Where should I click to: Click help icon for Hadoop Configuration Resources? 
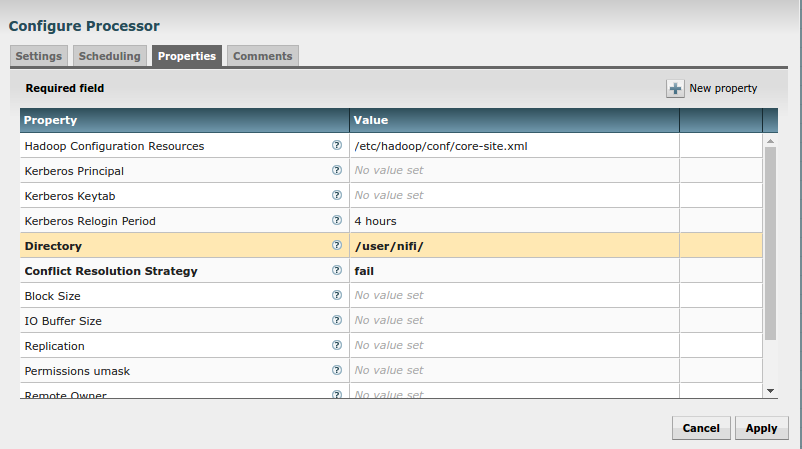(x=337, y=145)
